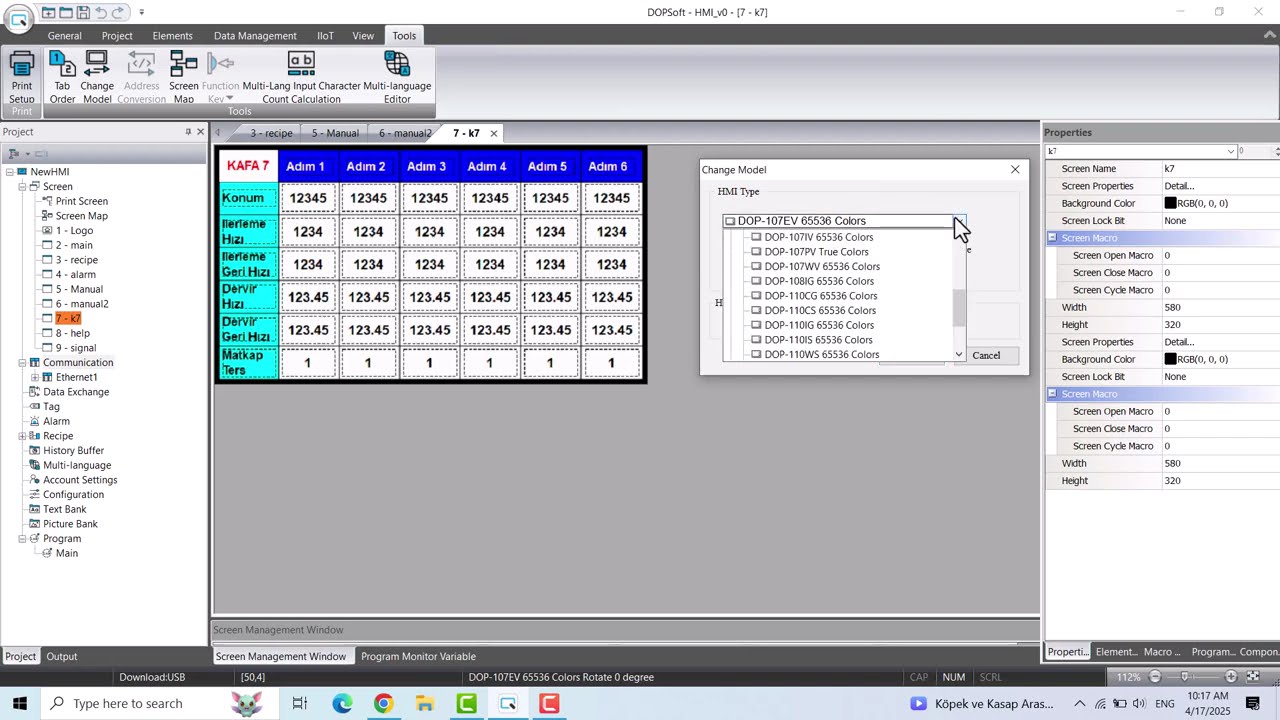Launch Multi-Lang Input Character Count Calculation
This screenshot has height=720, width=1280.
point(301,77)
